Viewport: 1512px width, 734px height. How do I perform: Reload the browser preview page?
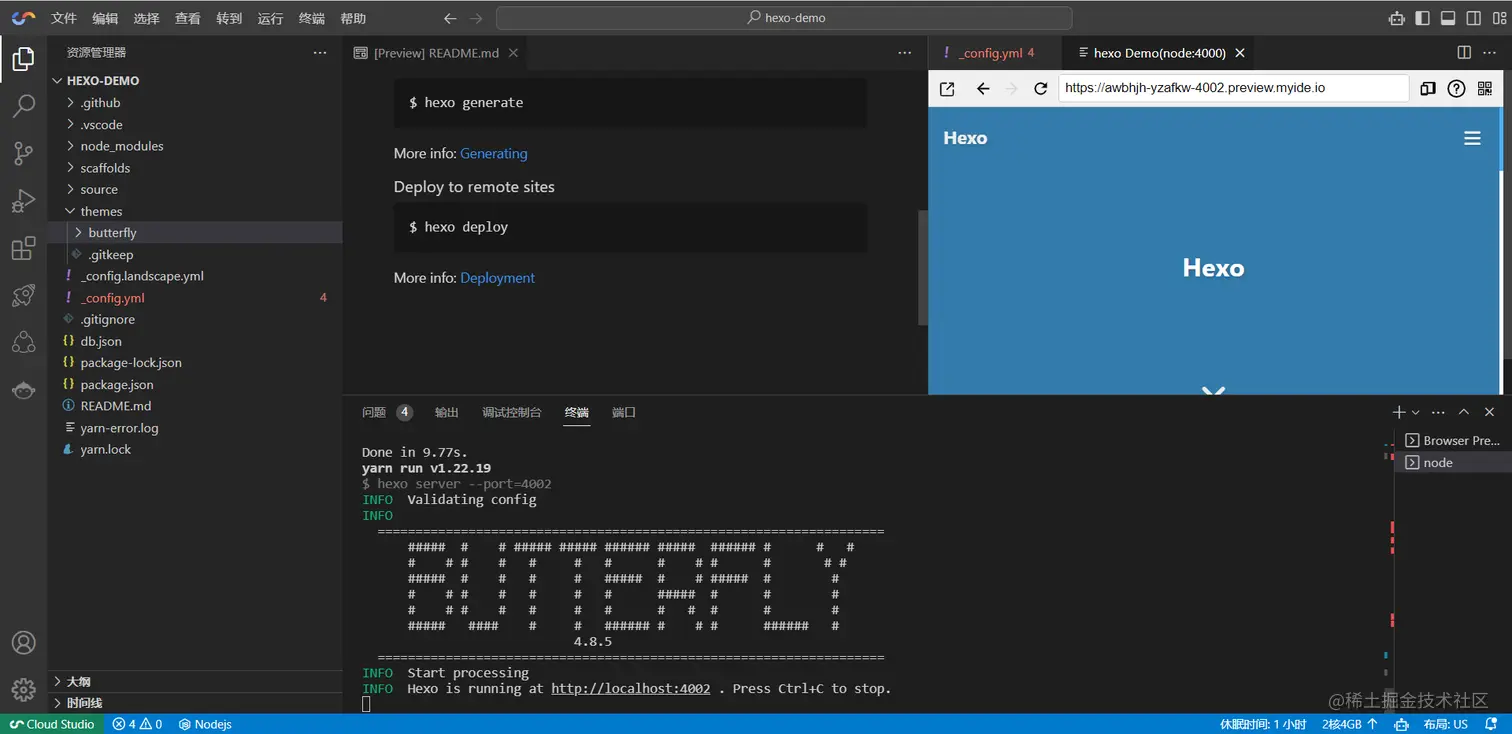(x=1040, y=88)
